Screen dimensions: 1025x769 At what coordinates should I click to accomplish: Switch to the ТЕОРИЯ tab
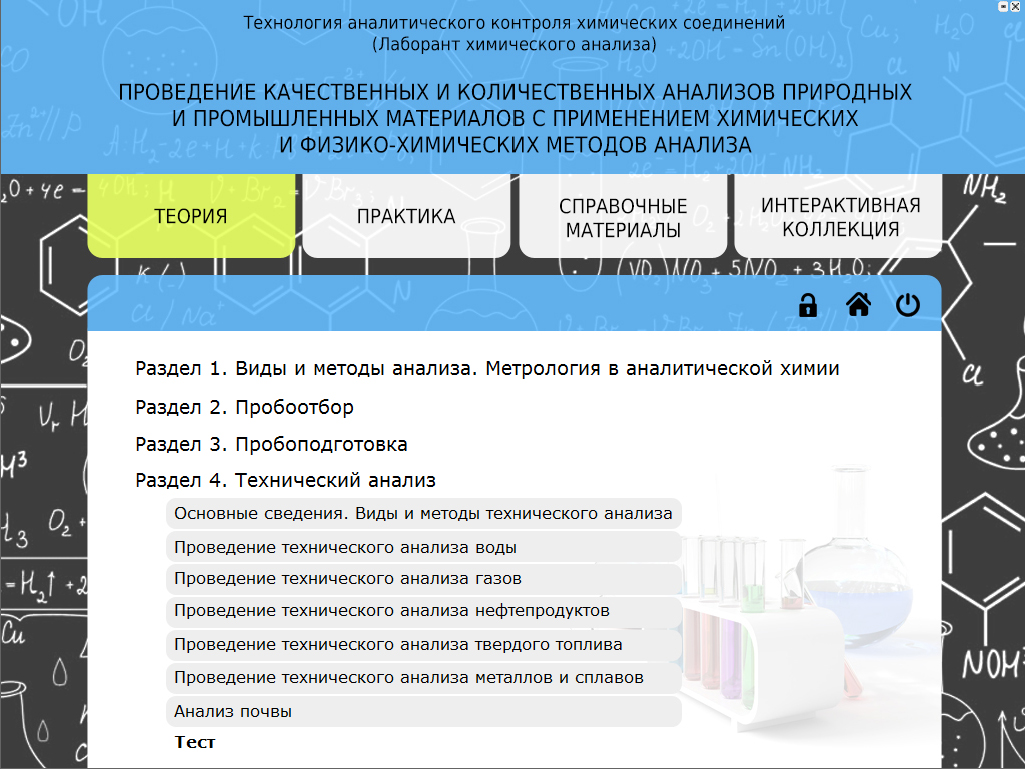(191, 216)
